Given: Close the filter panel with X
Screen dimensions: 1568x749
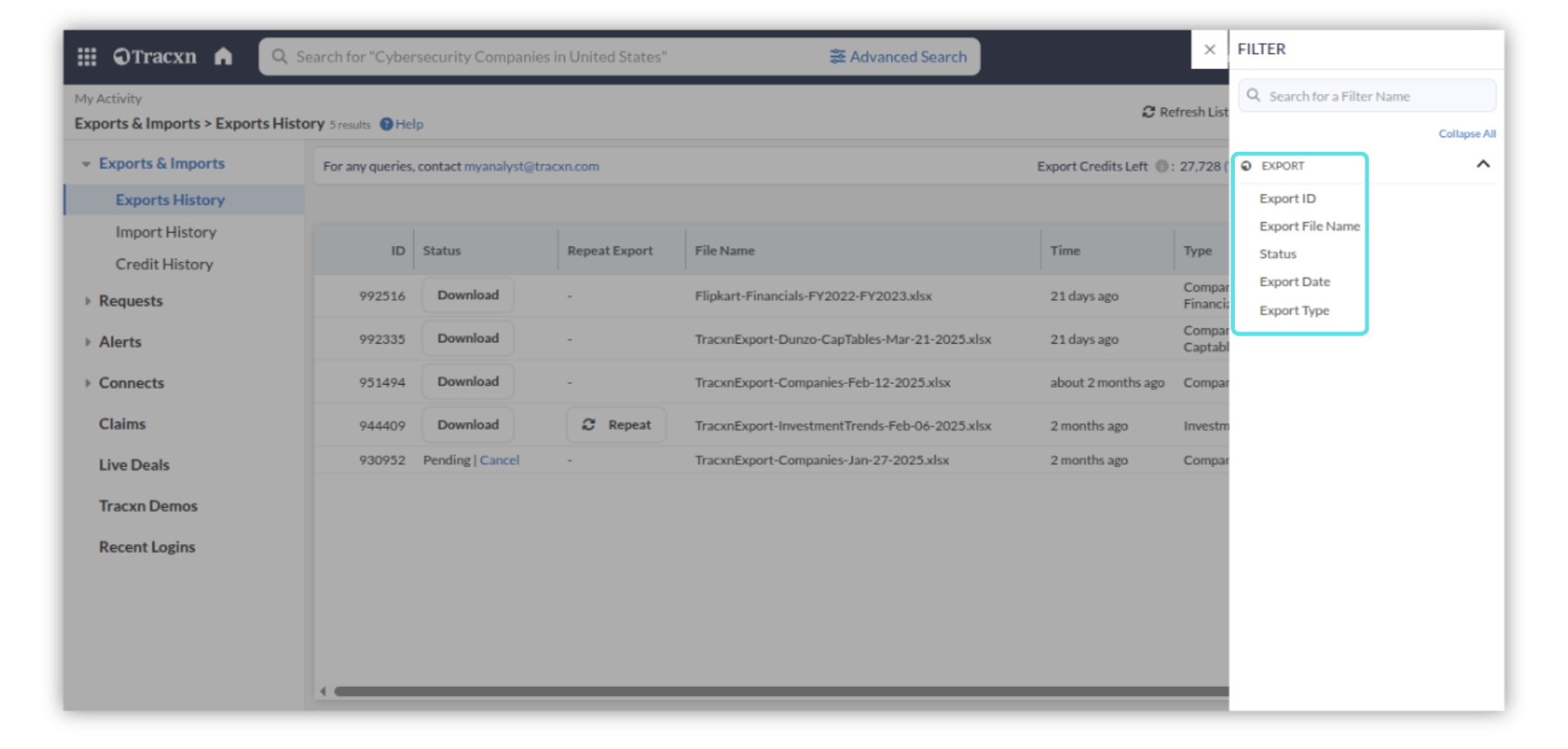Looking at the screenshot, I should point(1209,50).
